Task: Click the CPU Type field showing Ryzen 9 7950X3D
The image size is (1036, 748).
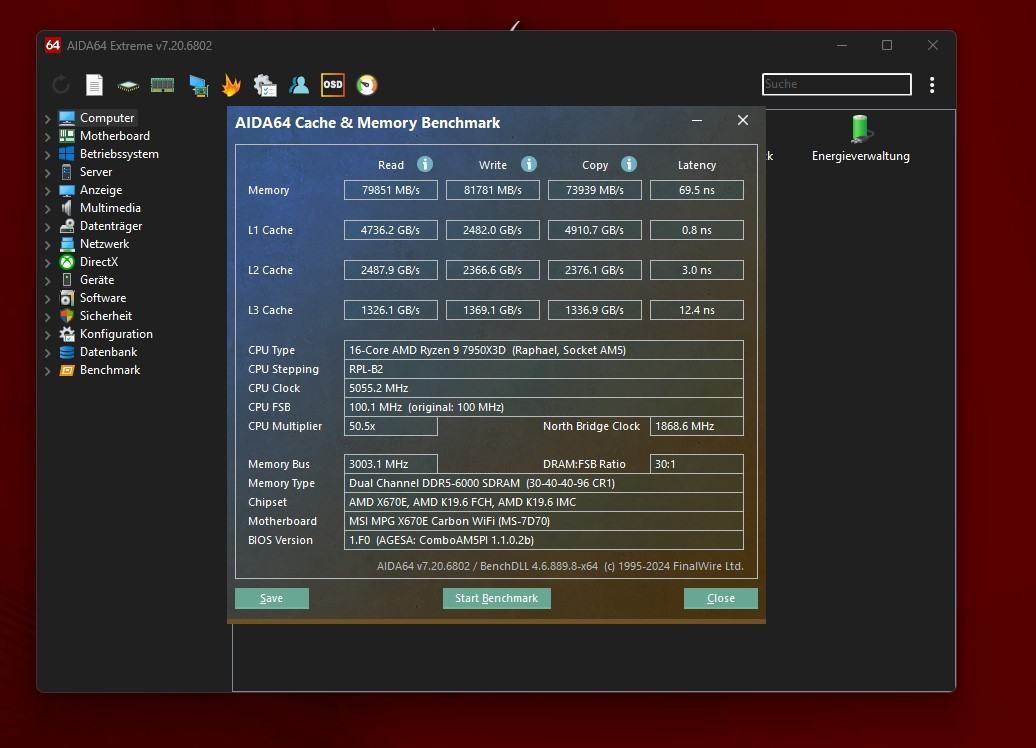Action: (544, 350)
